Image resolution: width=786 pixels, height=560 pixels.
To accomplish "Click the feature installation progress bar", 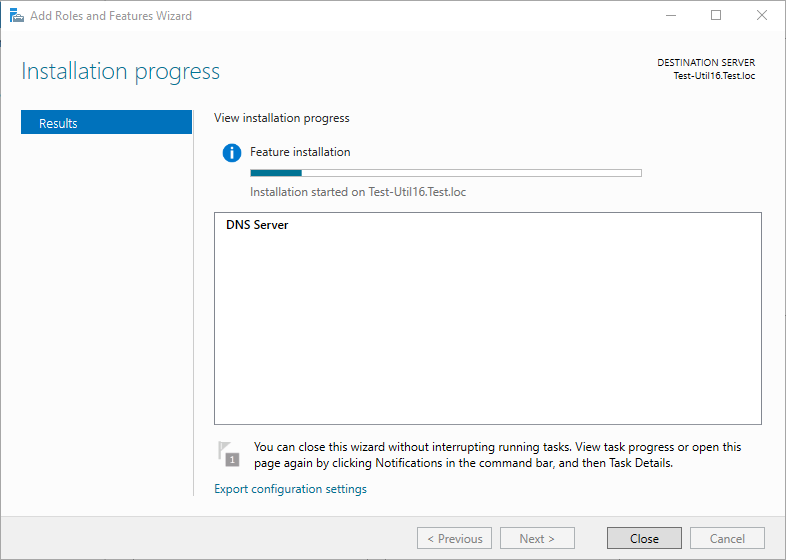I will pyautogui.click(x=446, y=173).
